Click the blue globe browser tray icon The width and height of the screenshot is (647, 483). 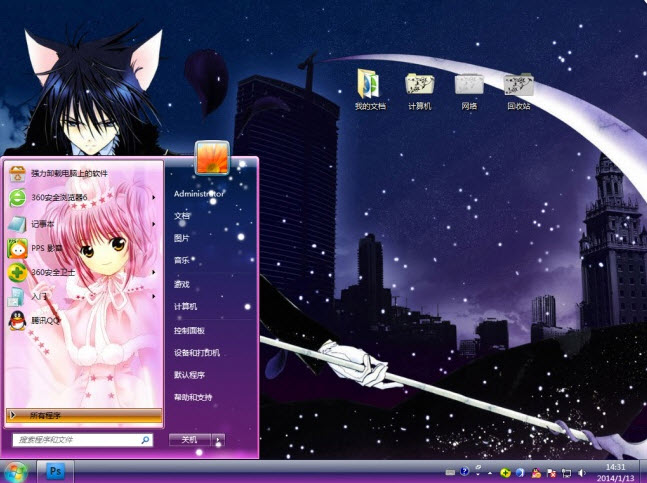click(x=520, y=473)
